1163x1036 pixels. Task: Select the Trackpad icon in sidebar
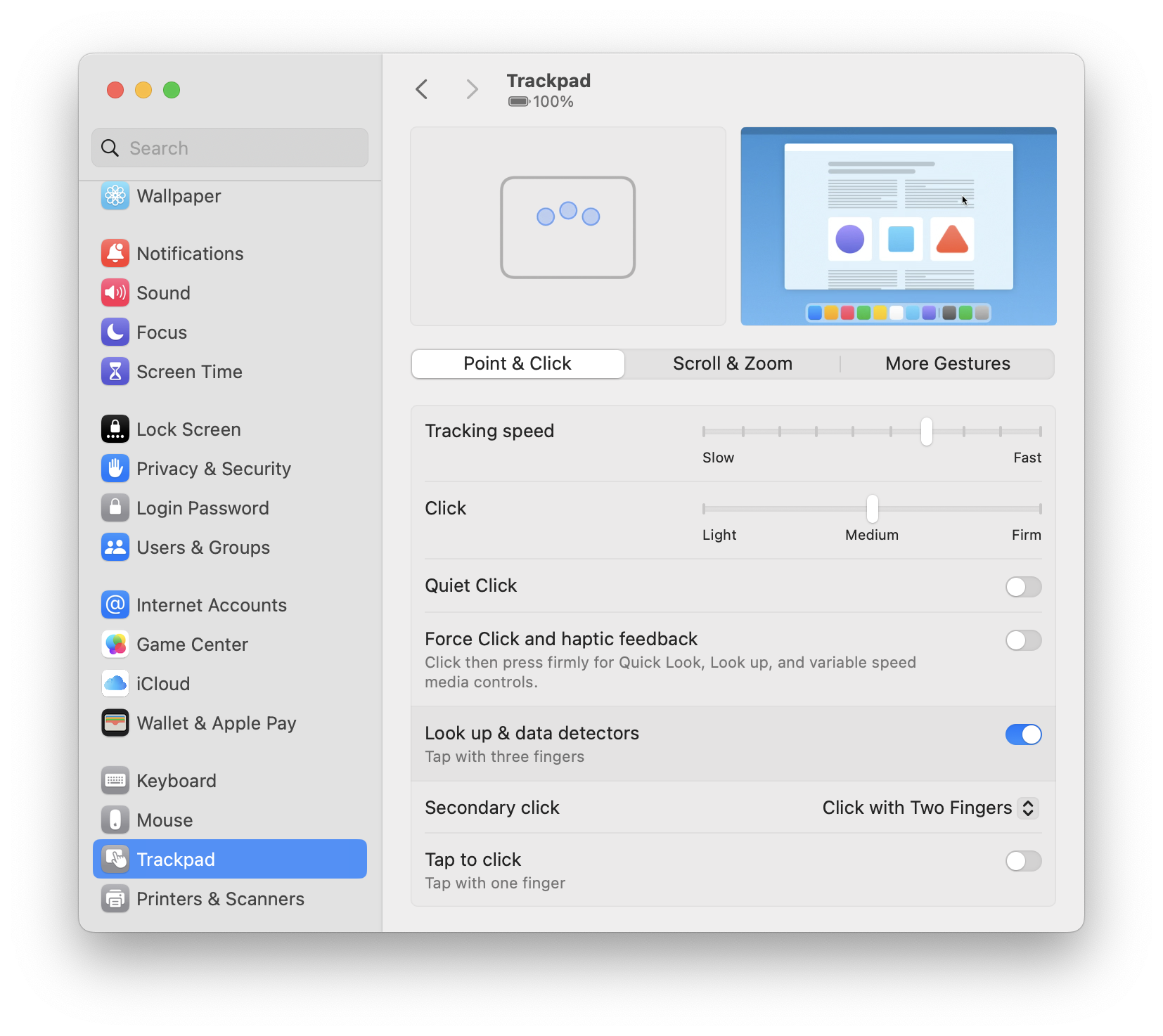tap(115, 860)
